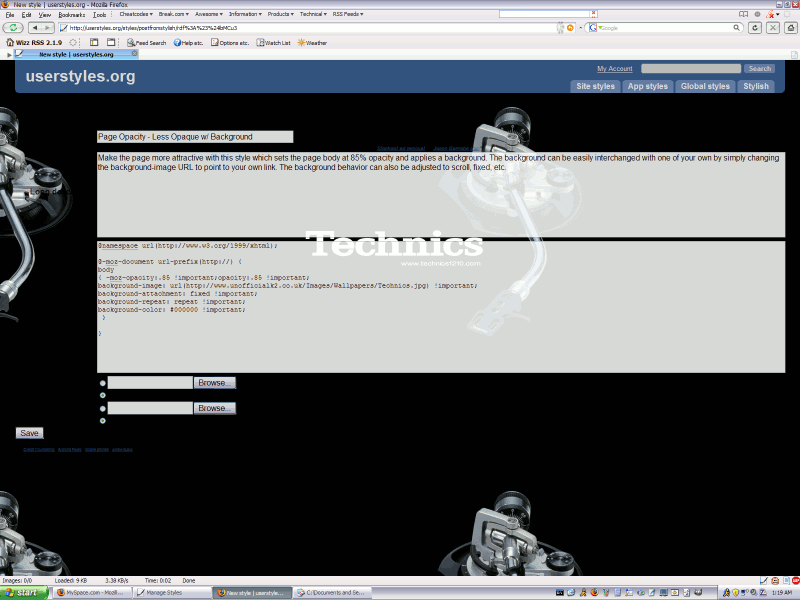Expand the tab list arrow left of tabs
The image size is (800, 600).
[x=9, y=54]
